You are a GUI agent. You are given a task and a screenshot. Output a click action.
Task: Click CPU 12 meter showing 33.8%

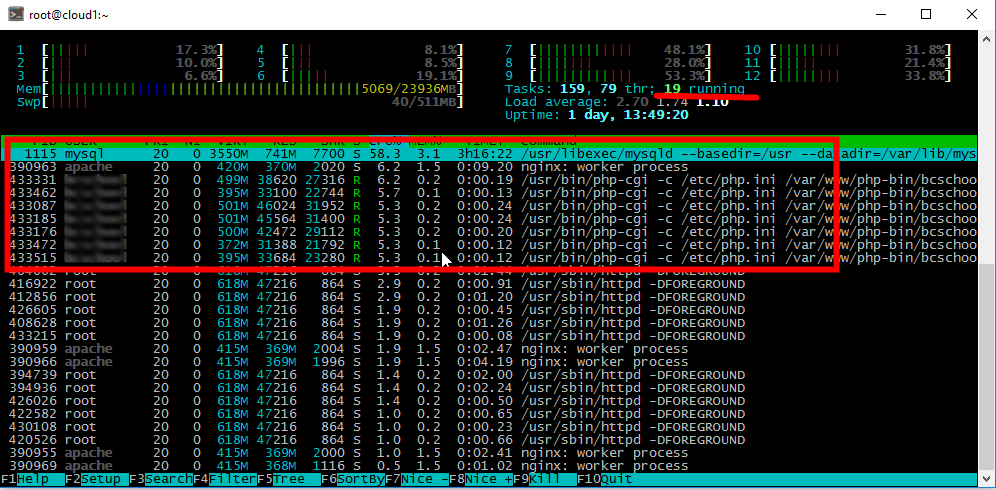[x=848, y=76]
